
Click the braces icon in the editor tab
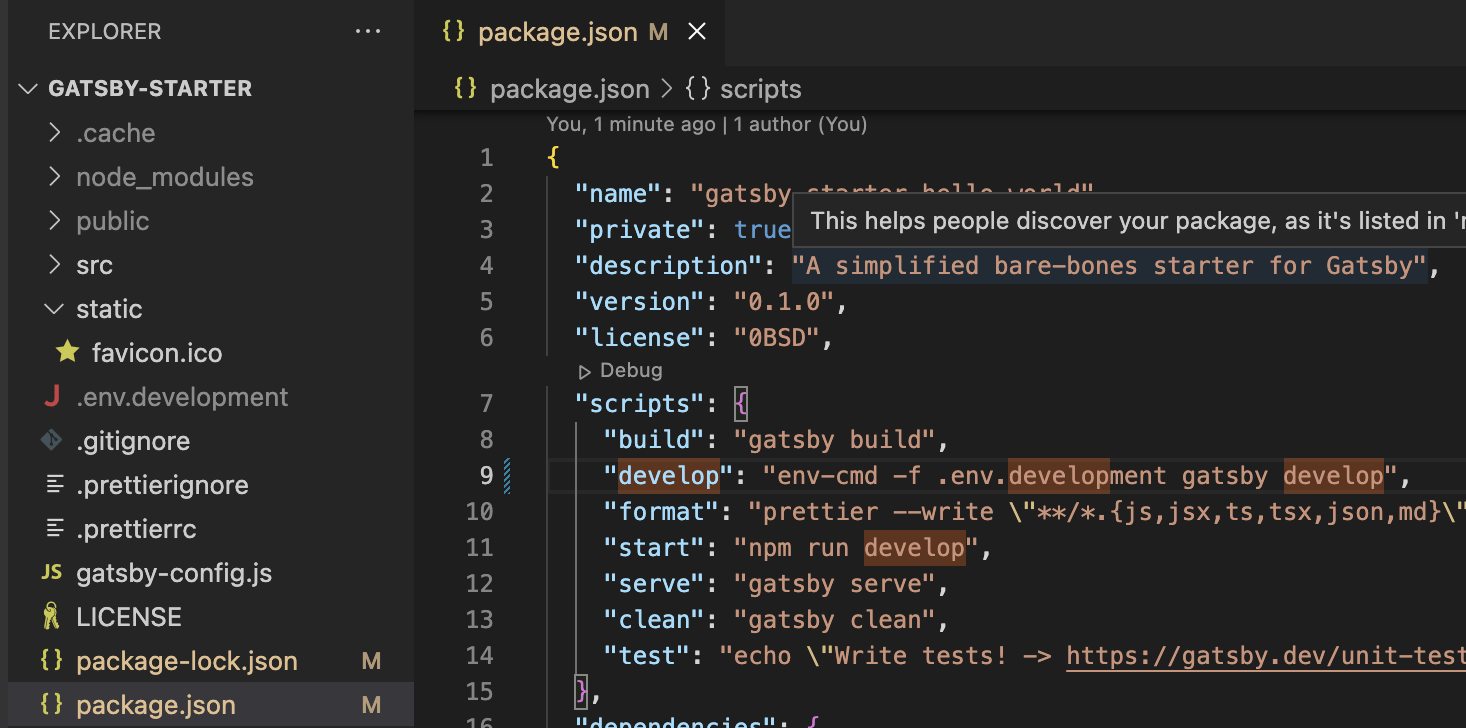point(453,31)
